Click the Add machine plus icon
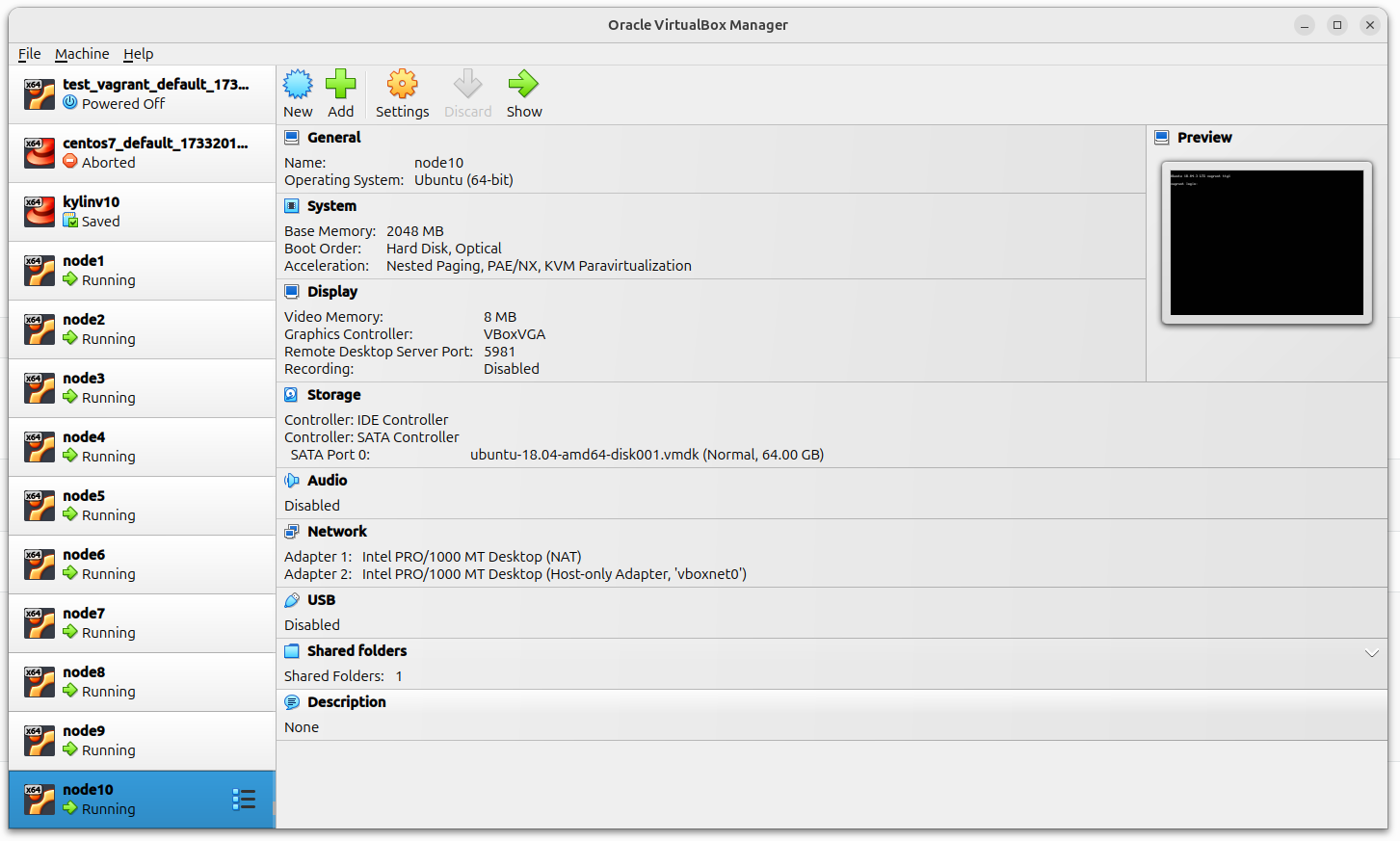The image size is (1400, 841). coord(340,84)
